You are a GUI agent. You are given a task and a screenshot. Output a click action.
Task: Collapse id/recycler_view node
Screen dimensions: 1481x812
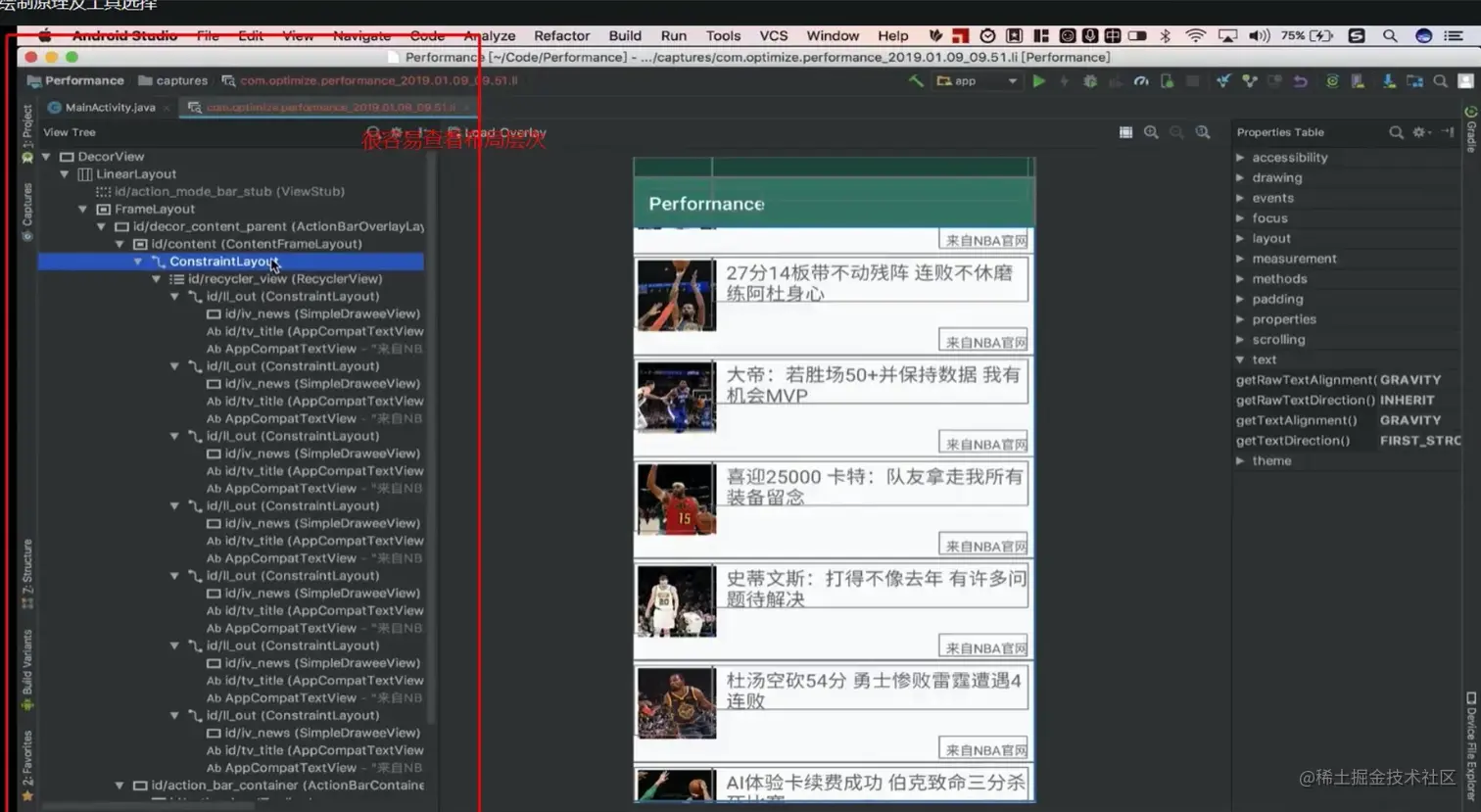157,279
